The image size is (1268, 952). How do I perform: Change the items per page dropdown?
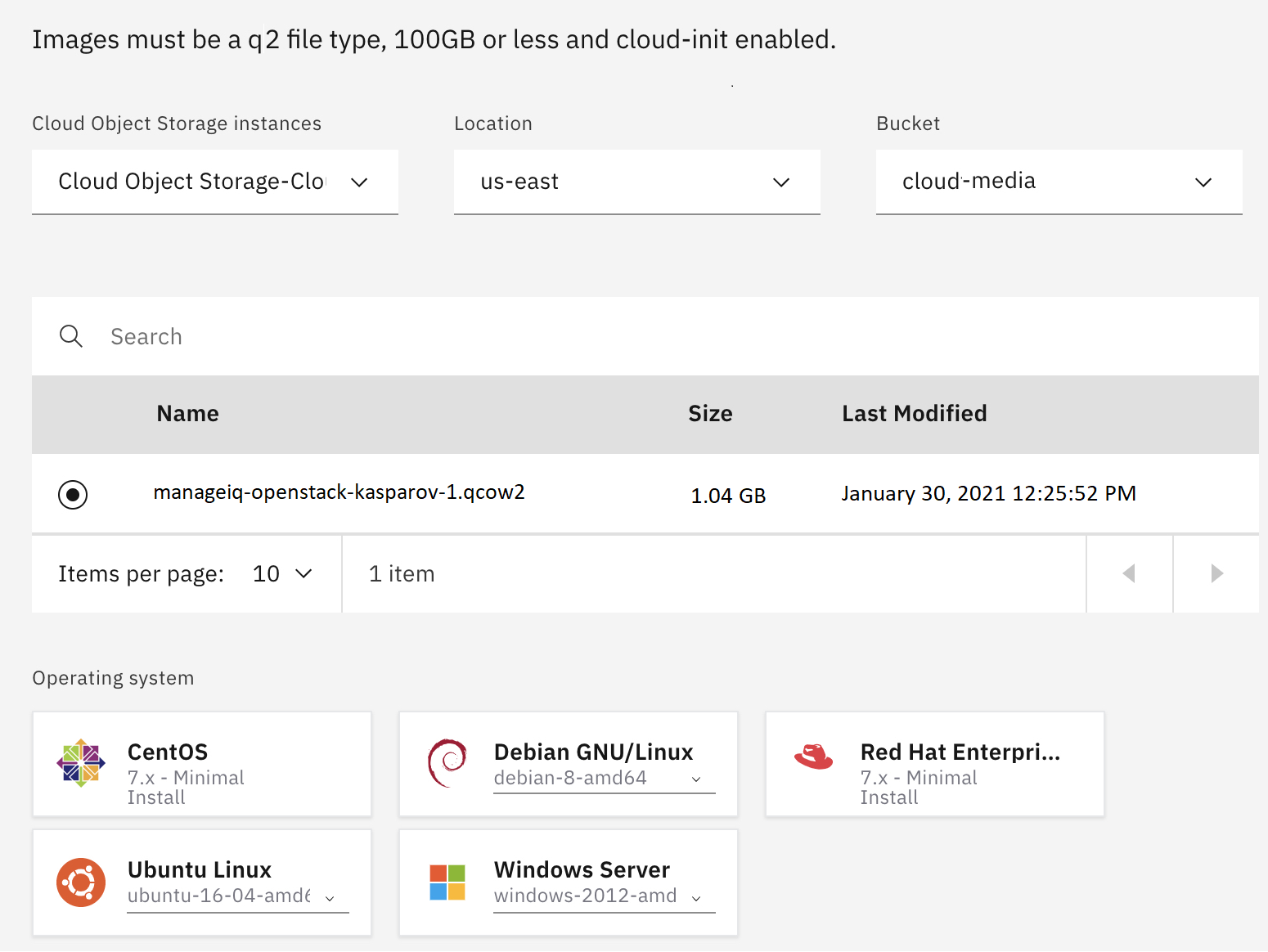tap(282, 574)
